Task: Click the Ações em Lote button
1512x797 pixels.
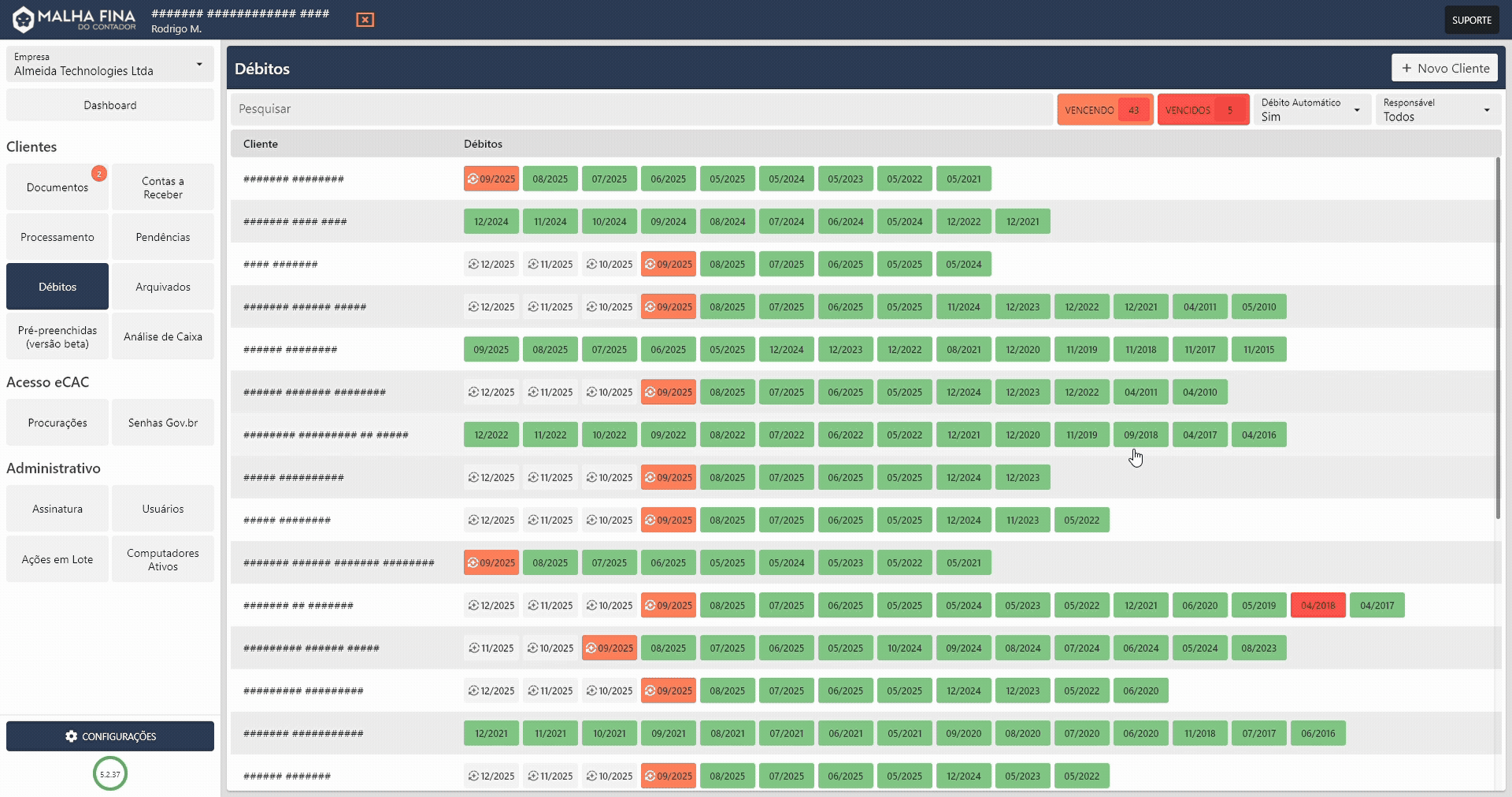Action: point(57,558)
